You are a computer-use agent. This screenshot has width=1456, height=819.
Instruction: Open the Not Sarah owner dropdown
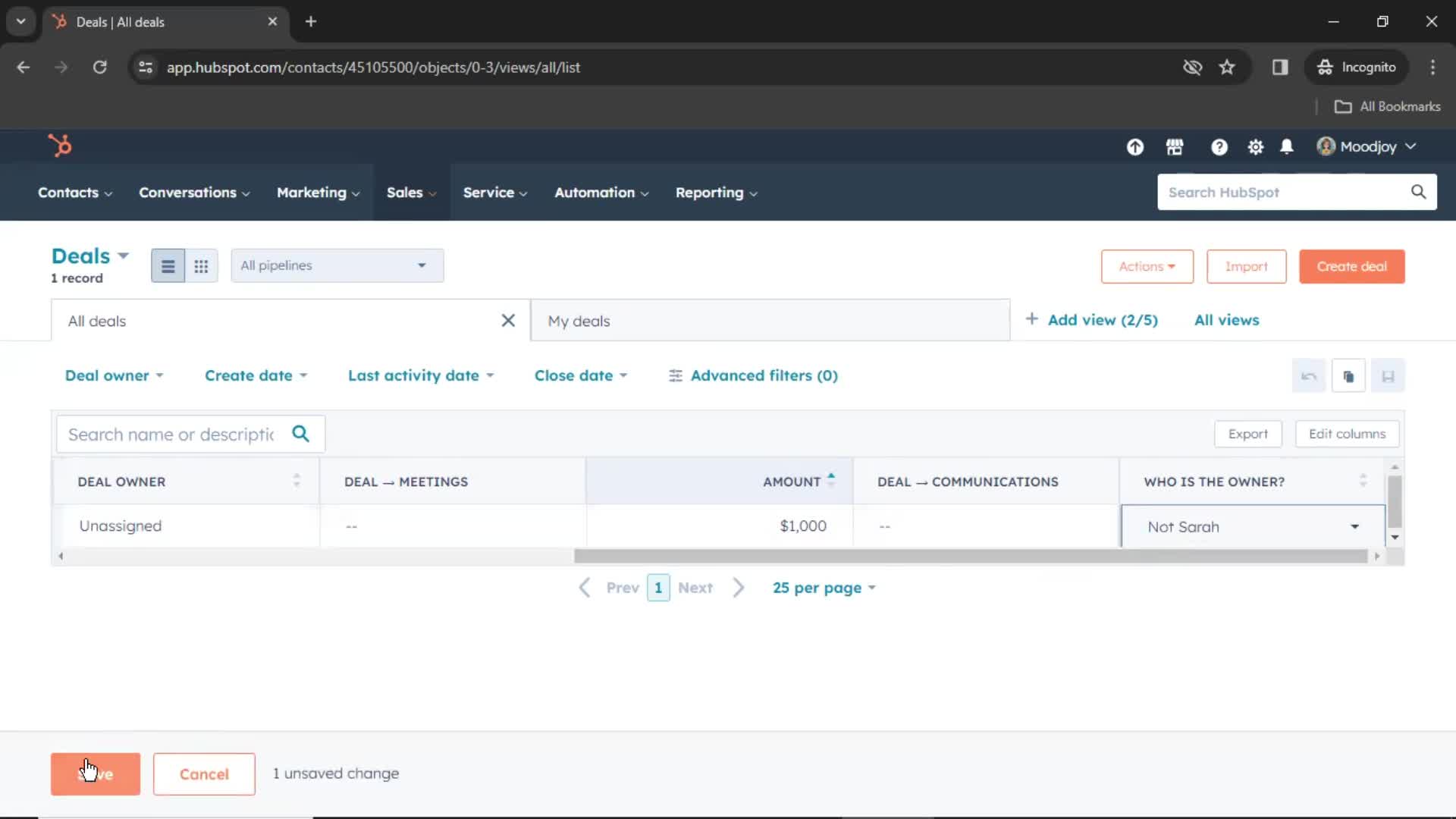(1253, 526)
